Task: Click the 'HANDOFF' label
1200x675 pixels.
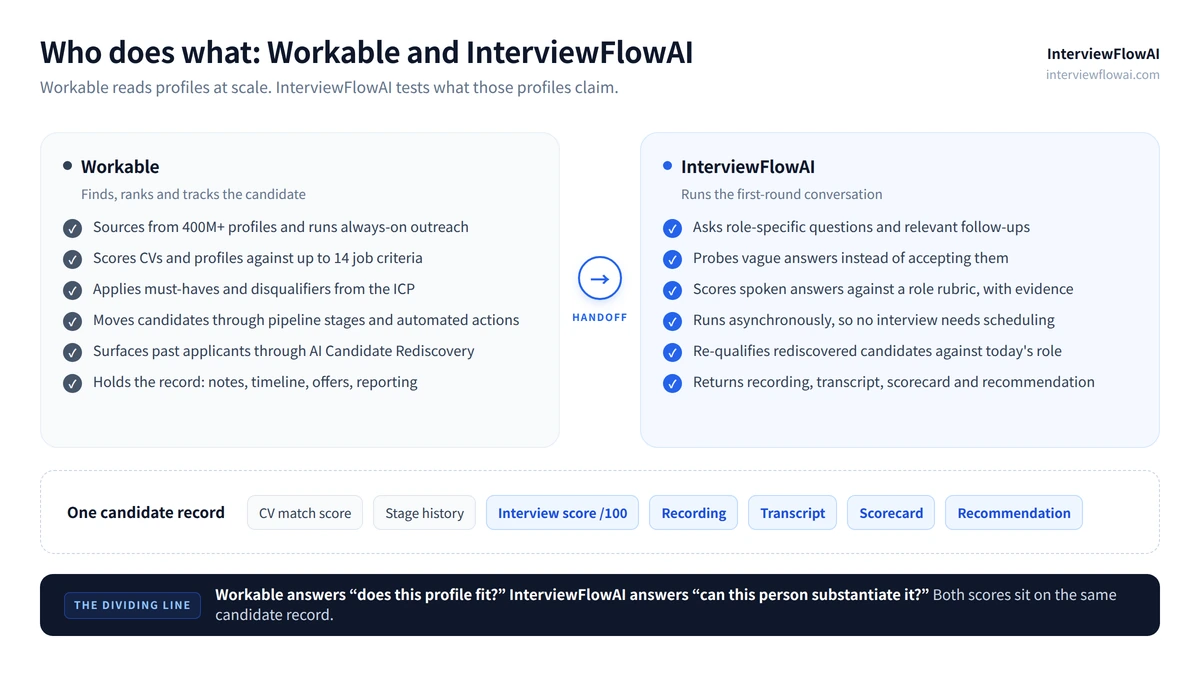Action: click(600, 317)
